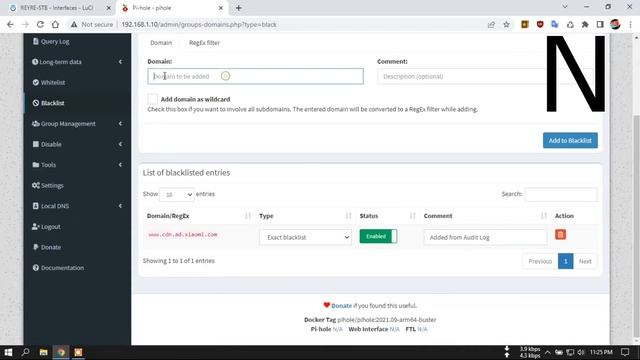Screen dimensions: 640x360
Task: Click the Blacklist ban icon
Action: 36,103
